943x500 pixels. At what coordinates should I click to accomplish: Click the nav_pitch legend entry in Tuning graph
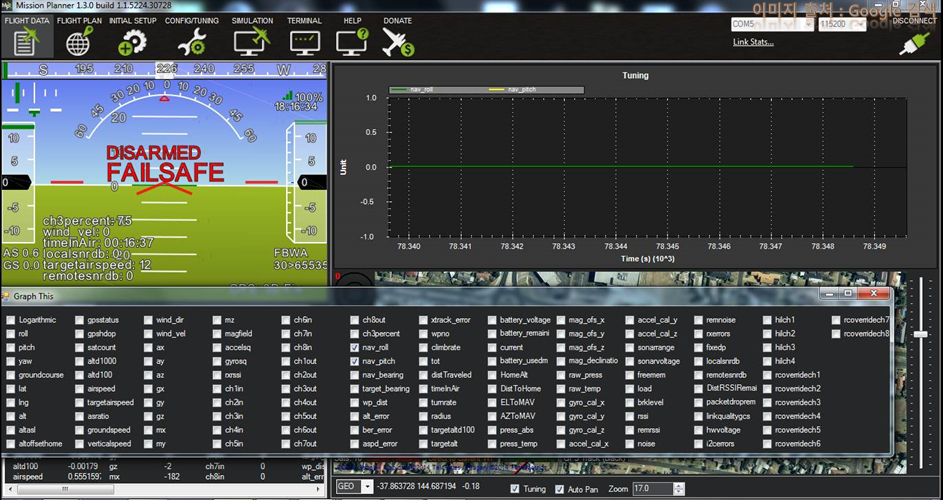click(x=513, y=90)
